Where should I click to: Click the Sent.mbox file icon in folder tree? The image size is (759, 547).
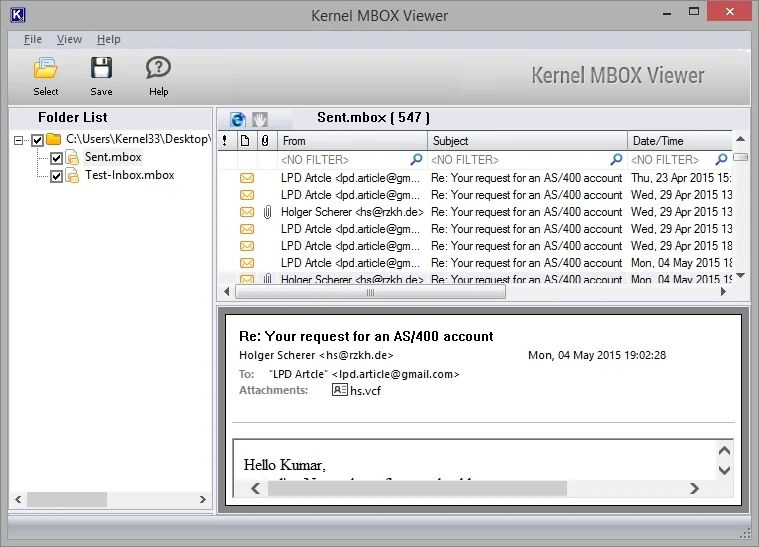click(x=73, y=157)
